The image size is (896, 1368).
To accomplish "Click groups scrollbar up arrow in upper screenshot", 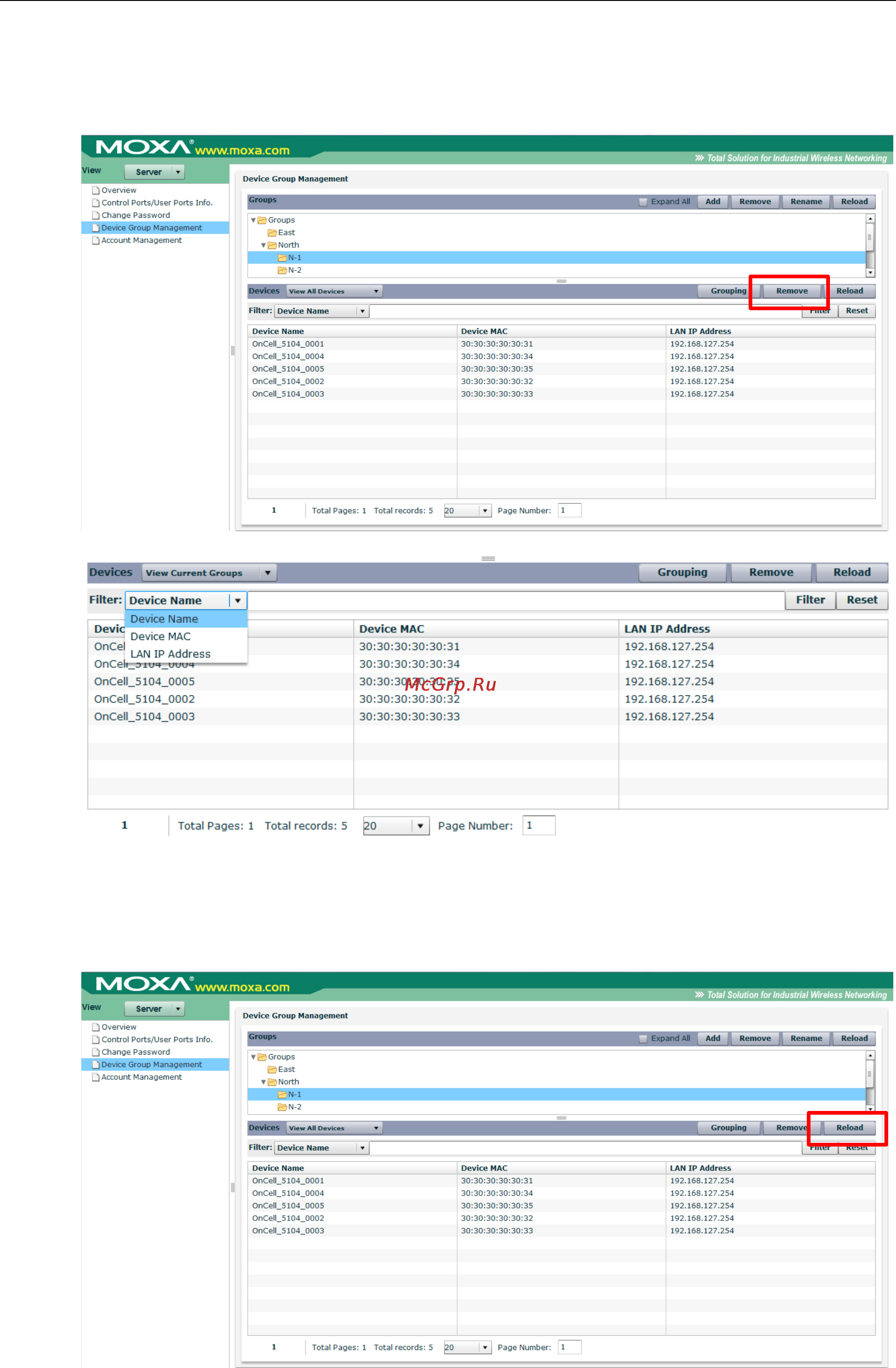I will (870, 219).
